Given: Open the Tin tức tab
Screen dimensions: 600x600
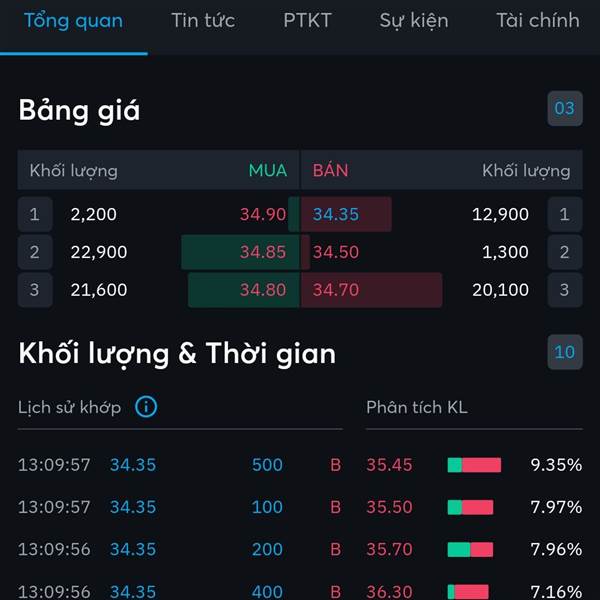Looking at the screenshot, I should [203, 21].
